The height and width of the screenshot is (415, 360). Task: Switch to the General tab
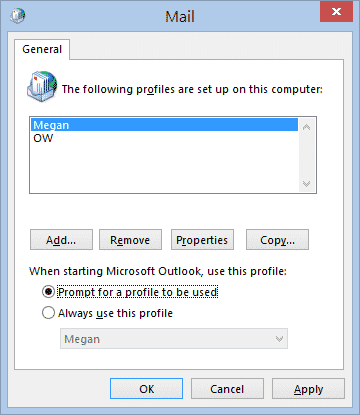42,49
